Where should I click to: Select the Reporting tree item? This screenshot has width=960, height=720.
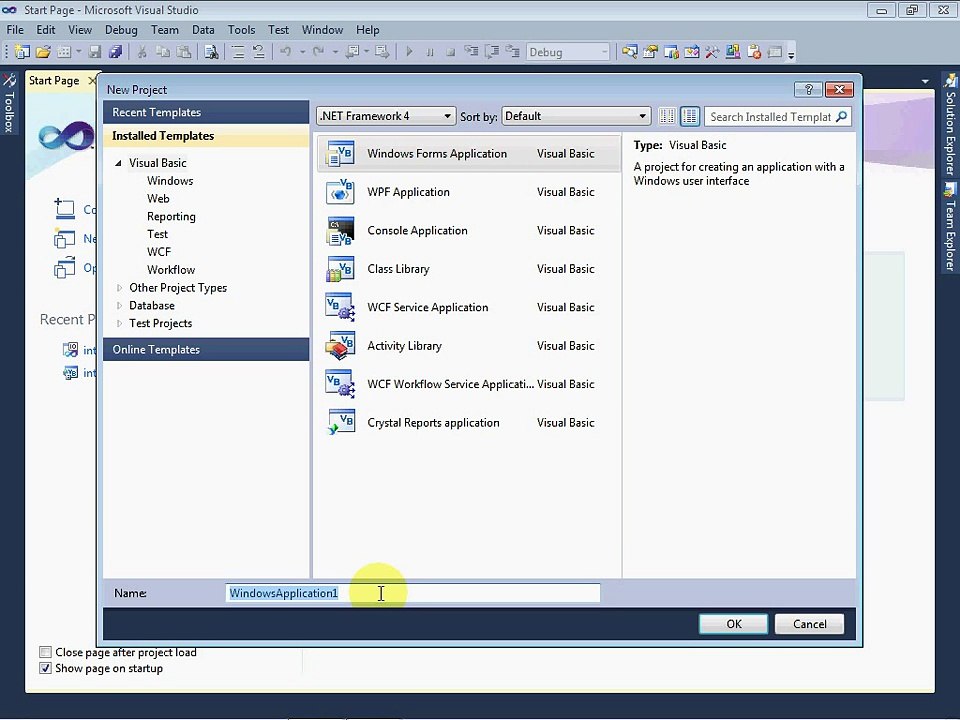pyautogui.click(x=171, y=216)
